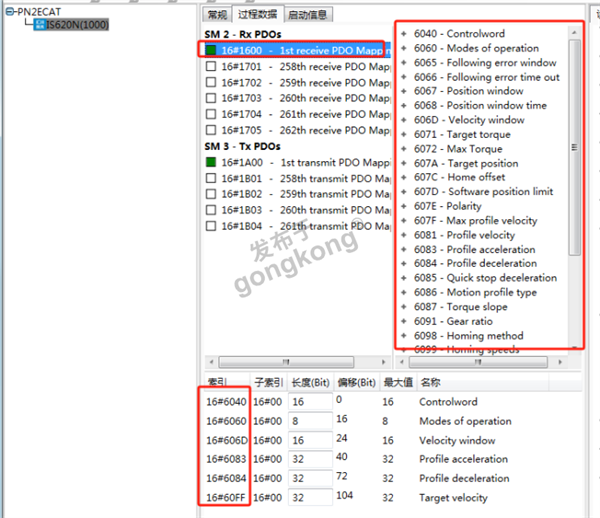This screenshot has width=600, height=518.
Task: Click the Target velocity name cell
Action: click(x=453, y=498)
